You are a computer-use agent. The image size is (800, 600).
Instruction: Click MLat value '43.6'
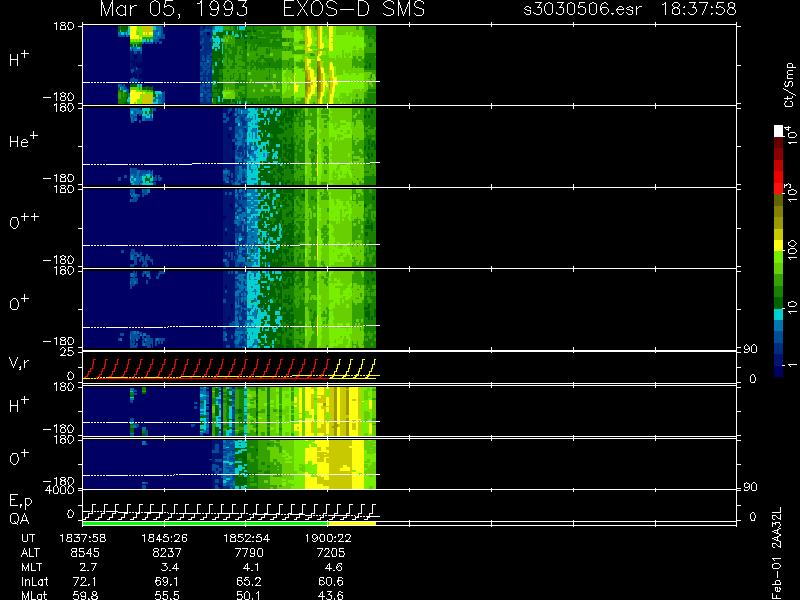(x=331, y=595)
